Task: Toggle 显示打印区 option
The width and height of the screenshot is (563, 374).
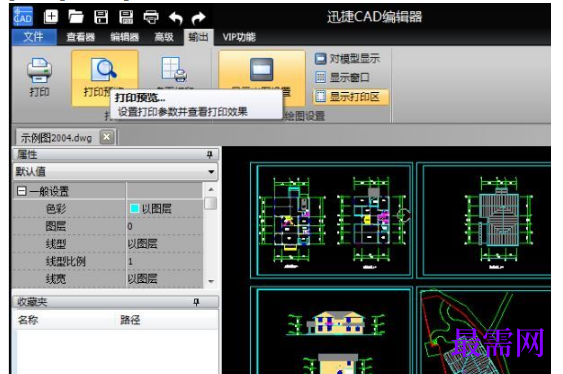Action: pyautogui.click(x=351, y=97)
